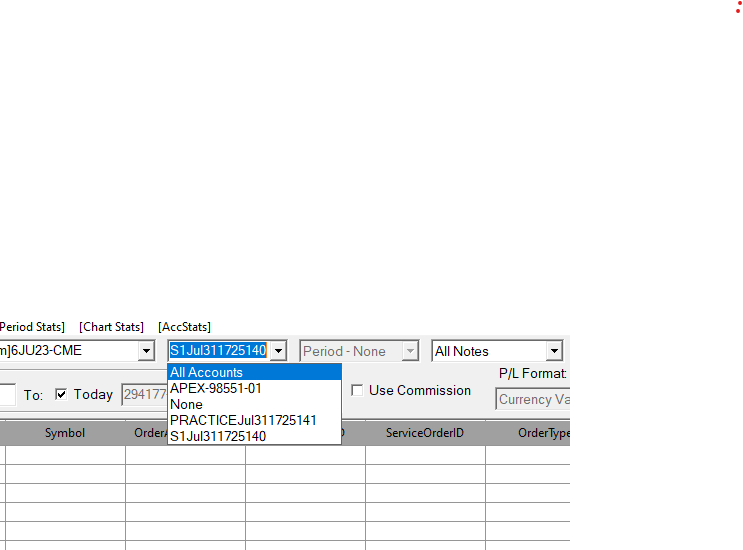Viewport: 743px width, 550px height.
Task: Choose APEX-98551-01 account option
Action: pyautogui.click(x=254, y=388)
